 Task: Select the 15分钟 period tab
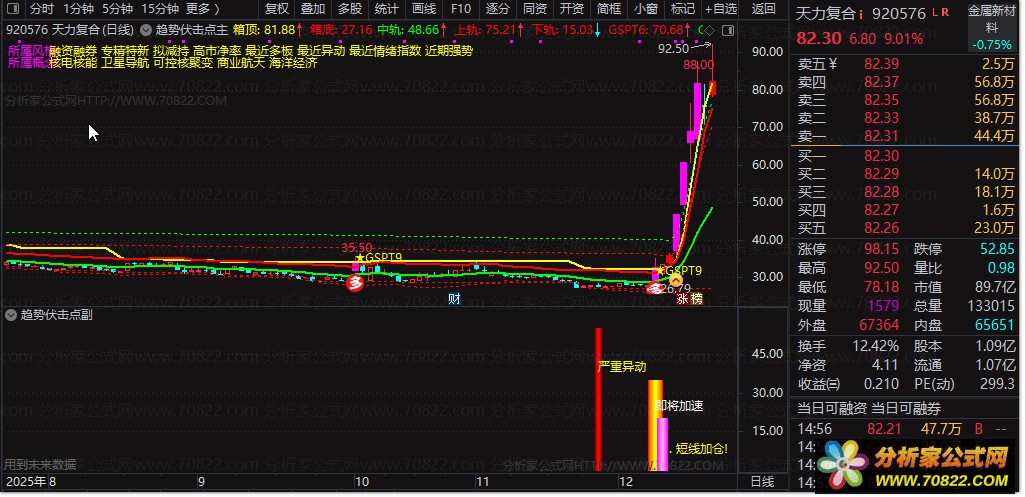(x=160, y=9)
